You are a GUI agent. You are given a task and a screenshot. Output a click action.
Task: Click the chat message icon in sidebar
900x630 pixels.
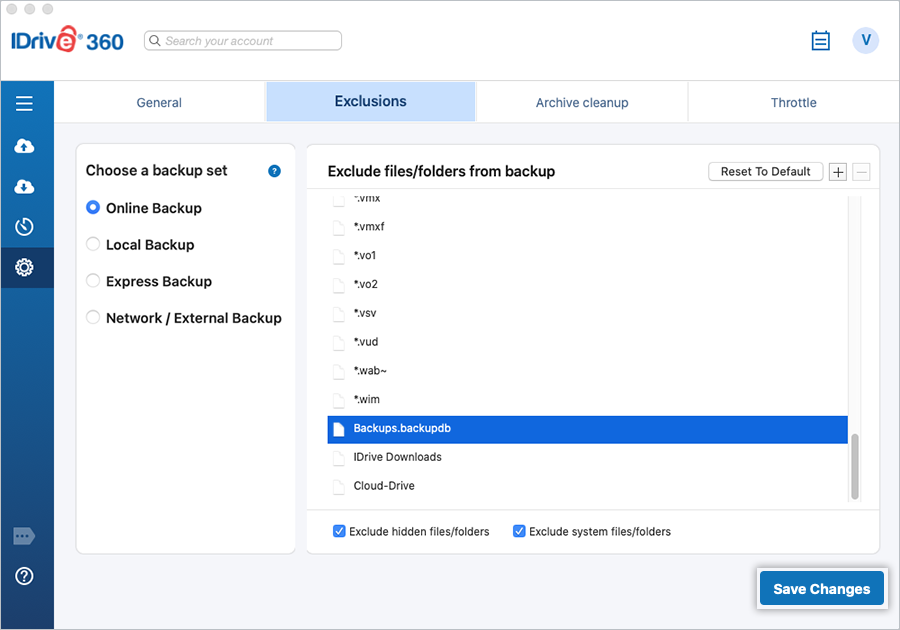click(25, 537)
